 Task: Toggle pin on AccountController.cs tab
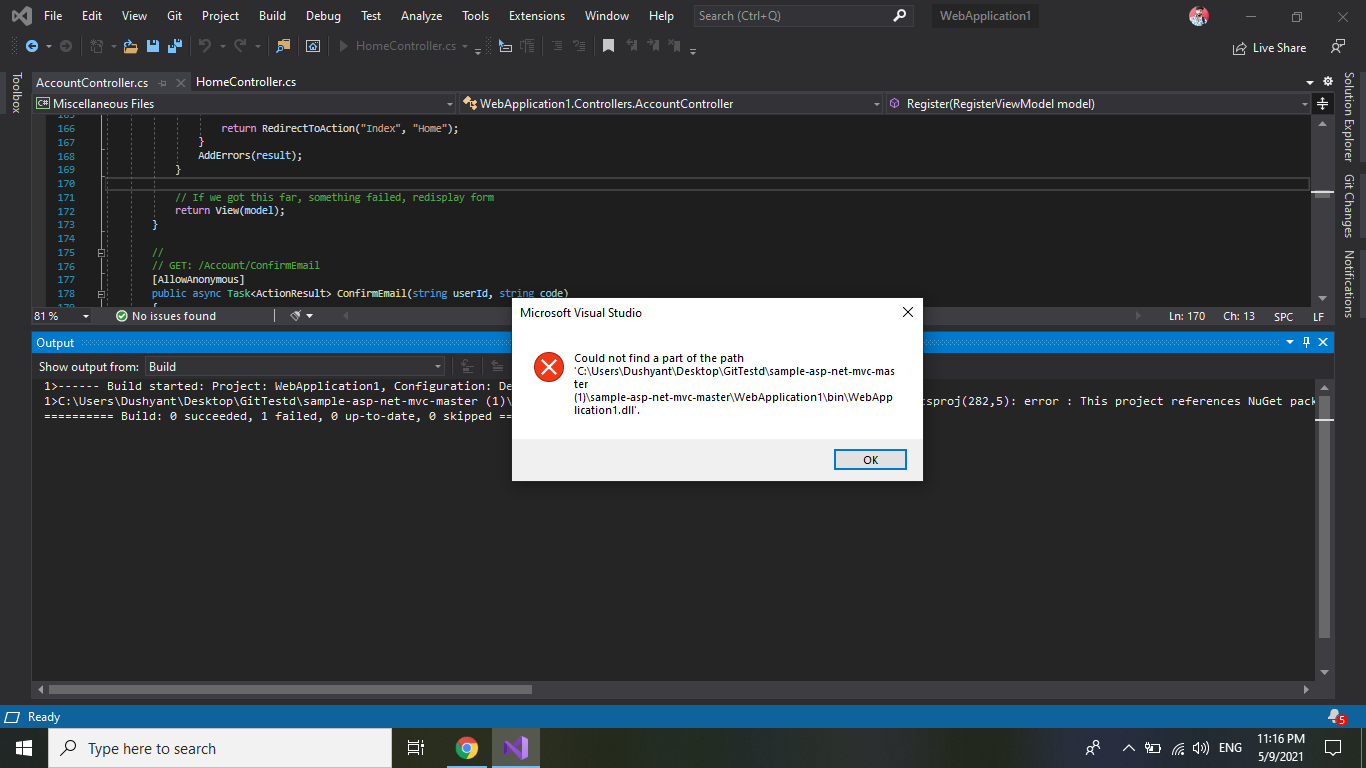(x=164, y=83)
